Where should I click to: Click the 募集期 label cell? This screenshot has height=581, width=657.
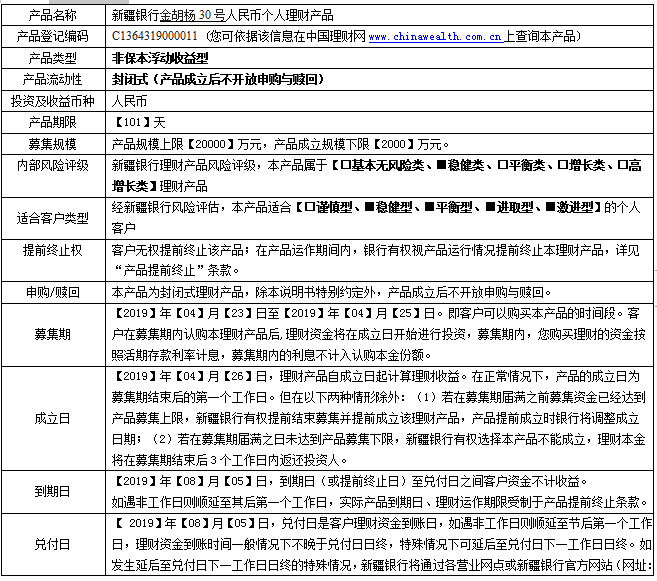pos(53,335)
